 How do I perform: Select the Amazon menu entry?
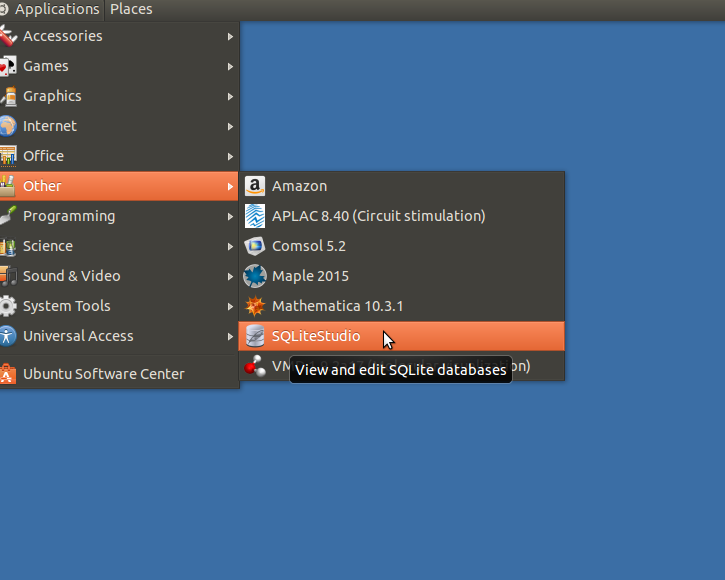401,186
